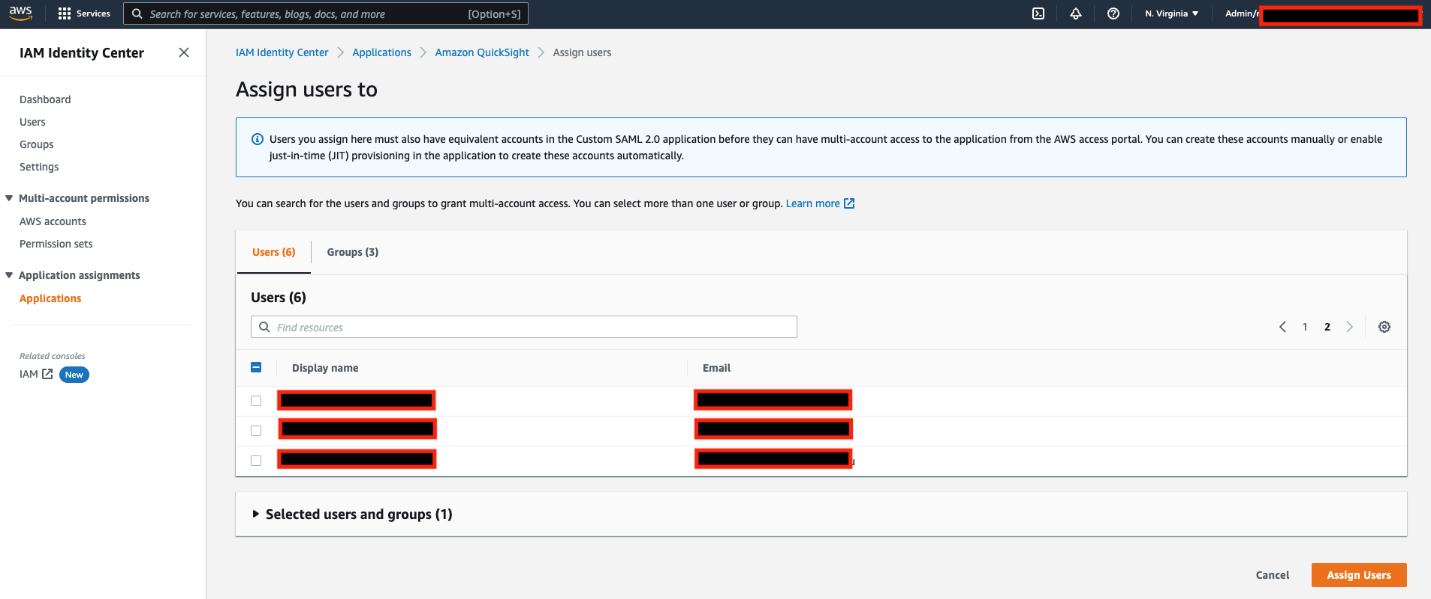Go to Applications breadcrumb link
Image resolution: width=1431 pixels, height=599 pixels.
coord(382,52)
